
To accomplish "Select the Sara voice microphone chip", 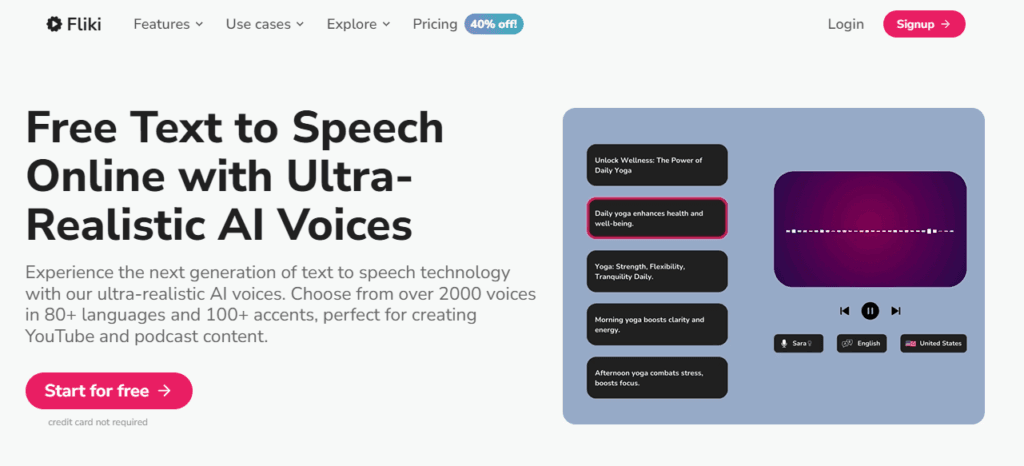I will pyautogui.click(x=799, y=343).
